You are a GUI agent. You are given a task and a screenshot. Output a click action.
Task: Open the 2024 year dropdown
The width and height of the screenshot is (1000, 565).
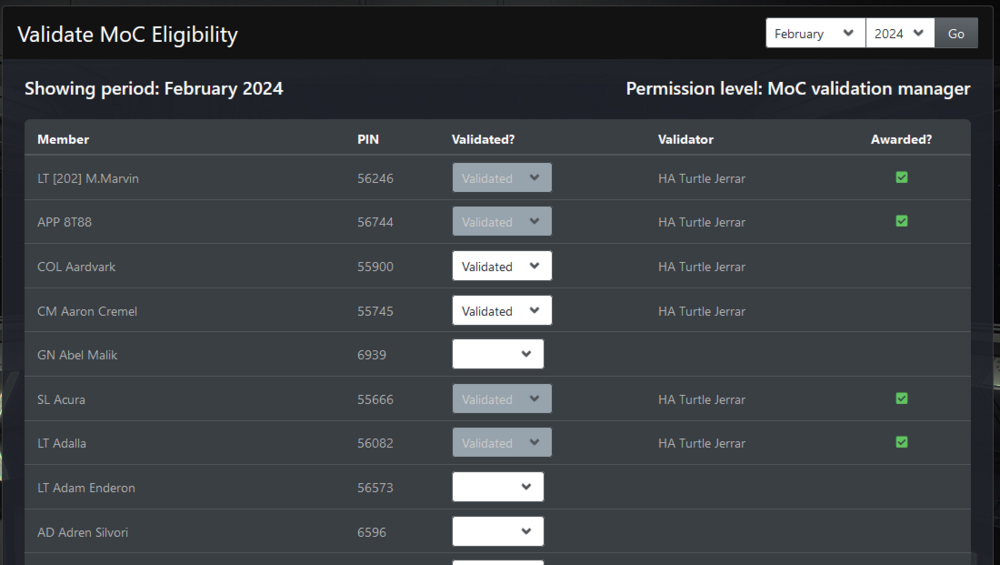(x=899, y=34)
